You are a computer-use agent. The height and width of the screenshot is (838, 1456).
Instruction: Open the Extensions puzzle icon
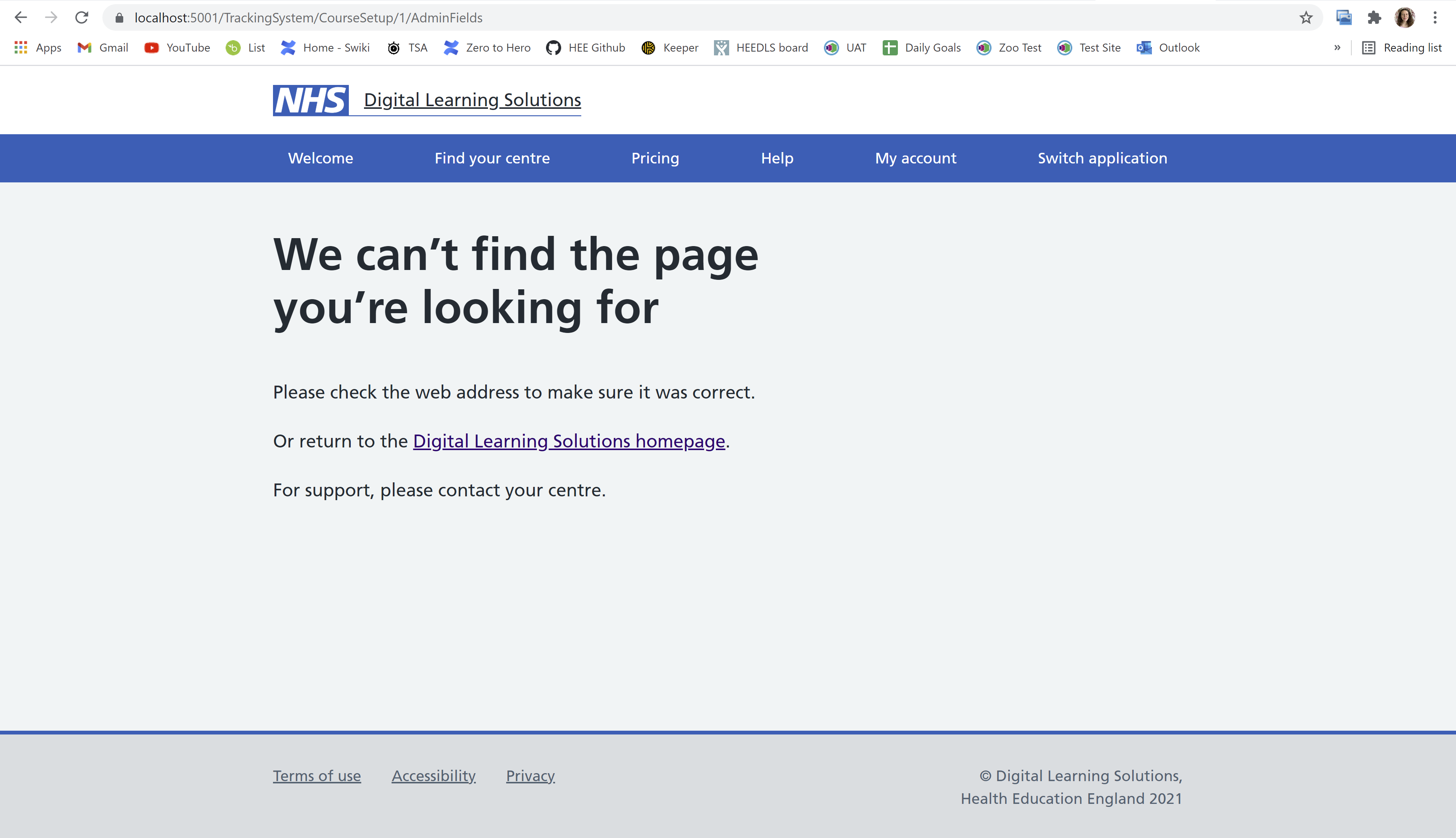[1374, 18]
